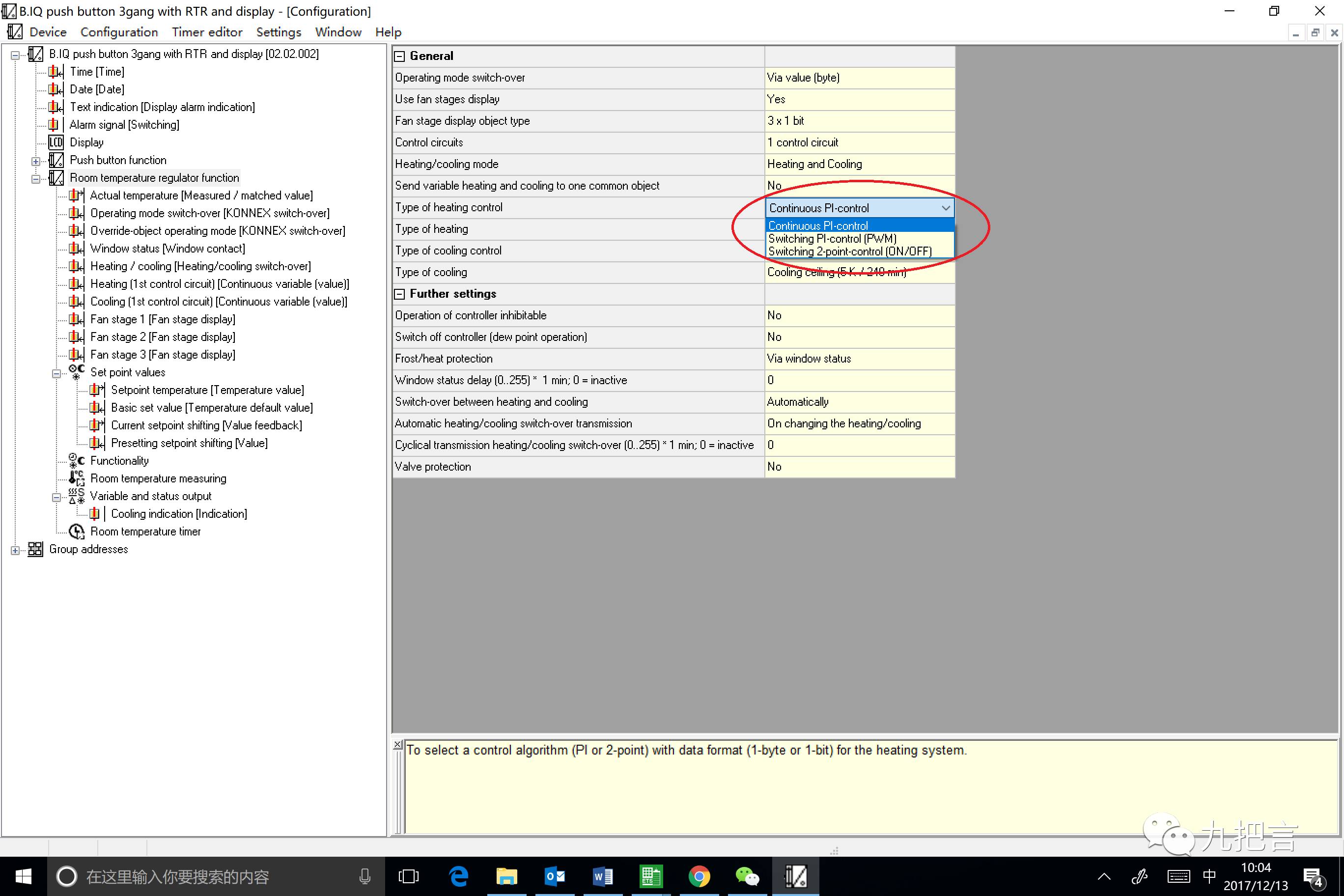1344x896 pixels.
Task: Open the Type of heating control dropdown arrow
Action: (945, 208)
